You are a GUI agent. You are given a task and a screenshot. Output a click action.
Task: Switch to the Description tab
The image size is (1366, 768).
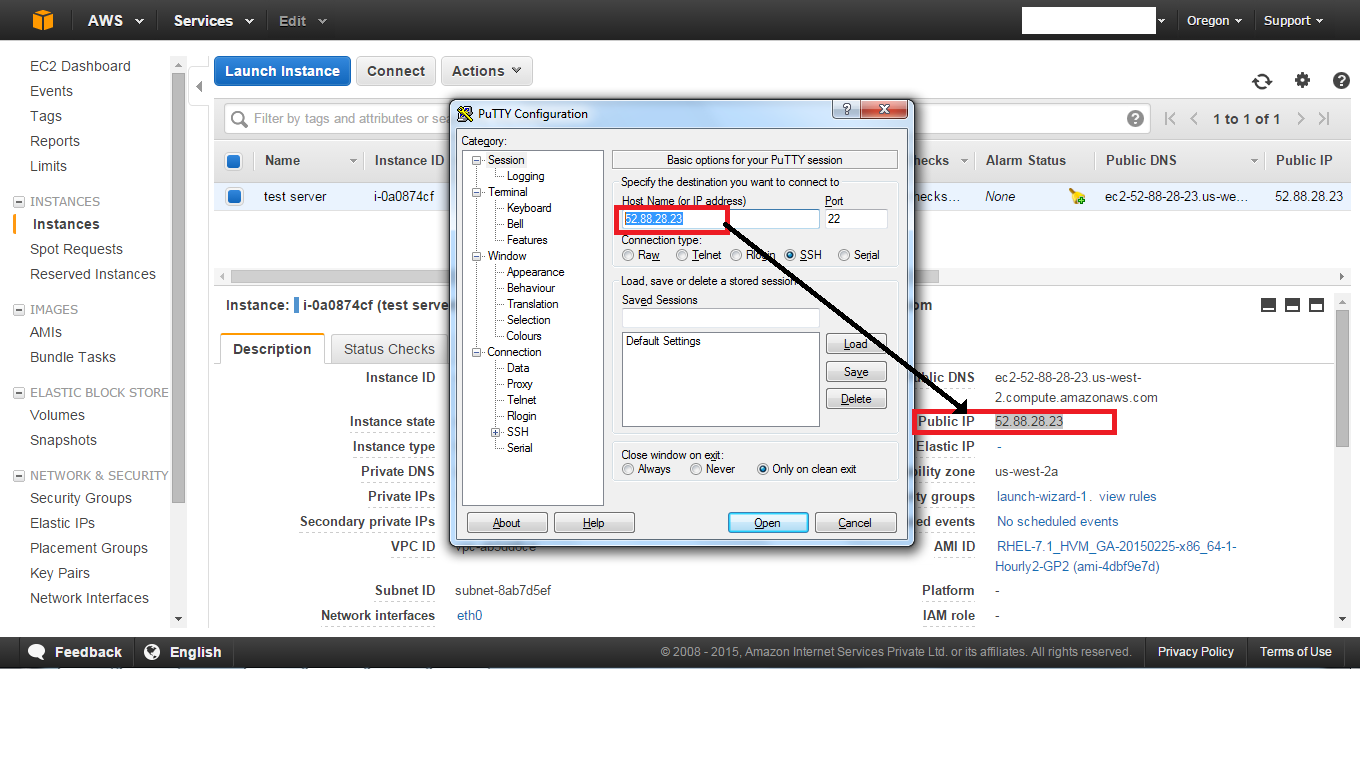pos(272,349)
